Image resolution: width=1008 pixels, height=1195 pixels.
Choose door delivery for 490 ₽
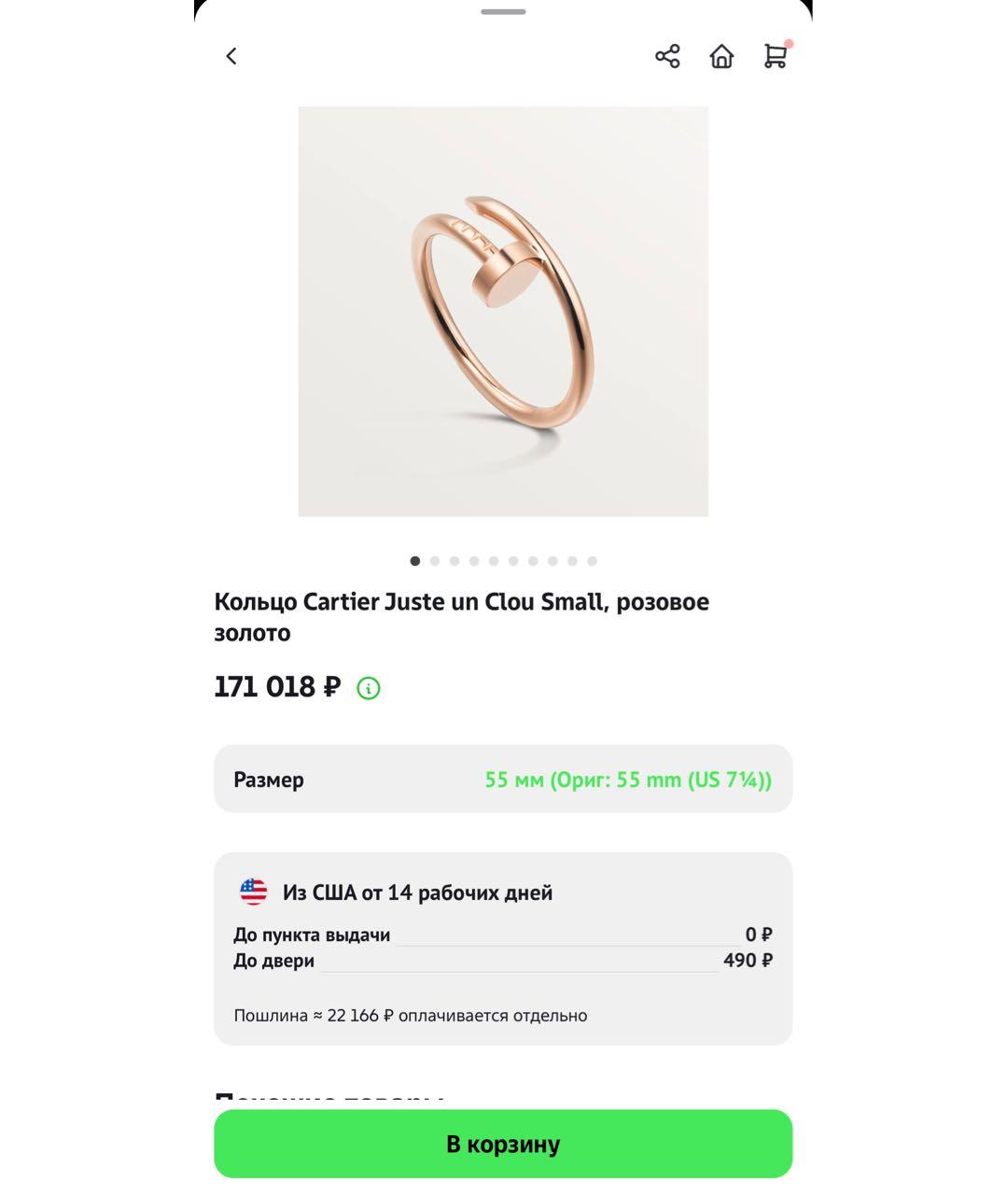click(503, 960)
